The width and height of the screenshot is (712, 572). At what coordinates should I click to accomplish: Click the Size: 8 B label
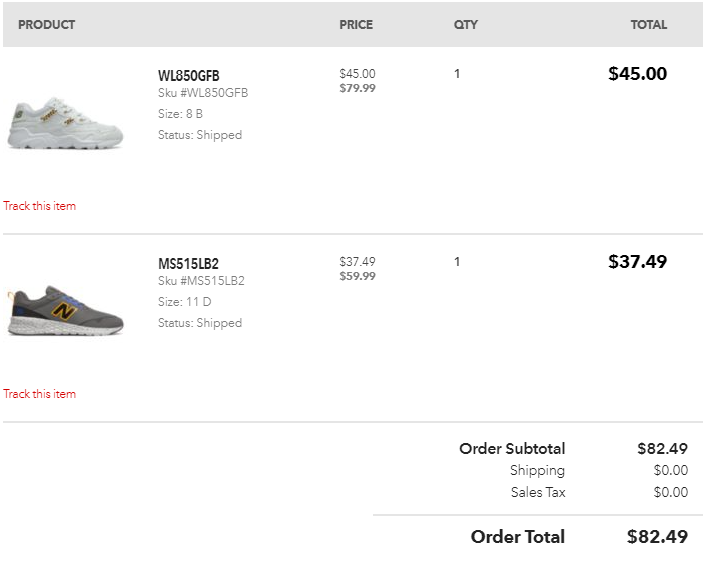coord(180,114)
